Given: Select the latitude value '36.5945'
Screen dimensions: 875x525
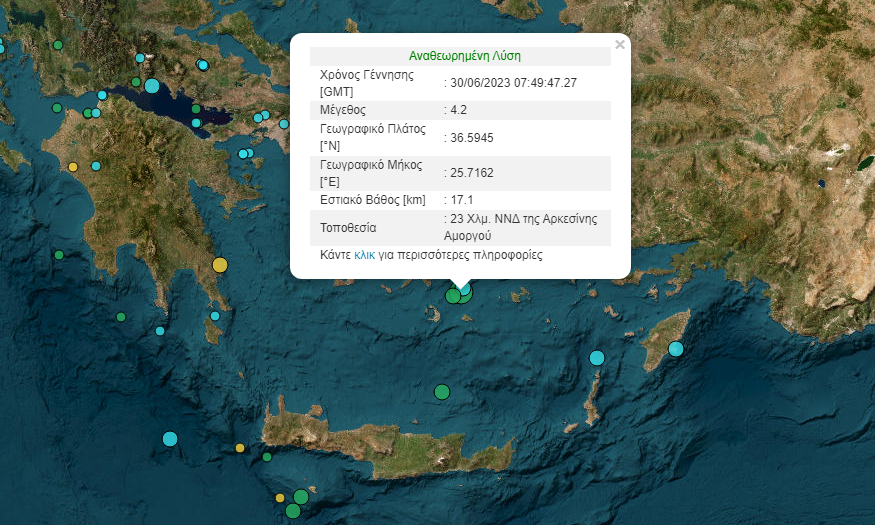Looking at the screenshot, I should point(472,138).
